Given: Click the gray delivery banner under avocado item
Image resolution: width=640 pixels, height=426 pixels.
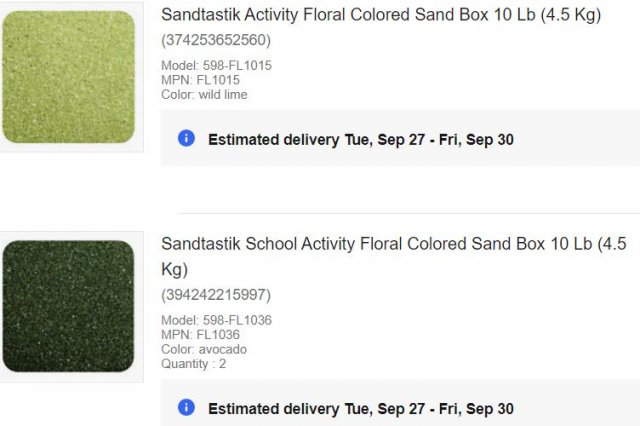Looking at the screenshot, I should (x=400, y=403).
